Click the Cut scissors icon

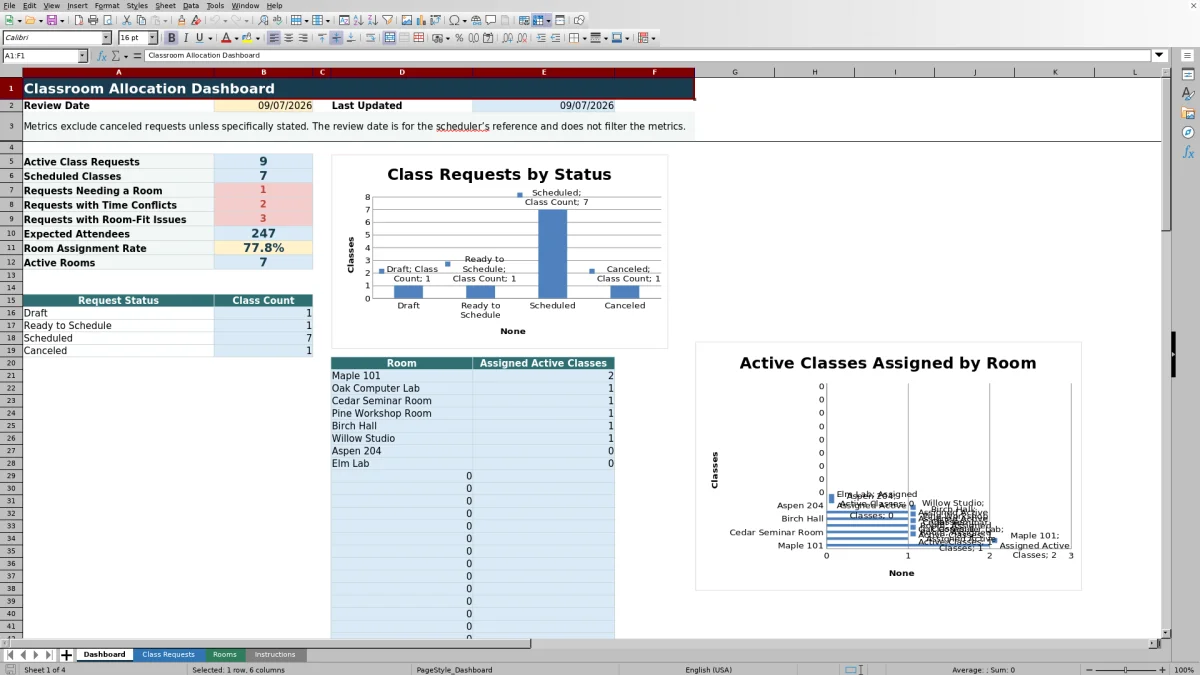(x=127, y=20)
